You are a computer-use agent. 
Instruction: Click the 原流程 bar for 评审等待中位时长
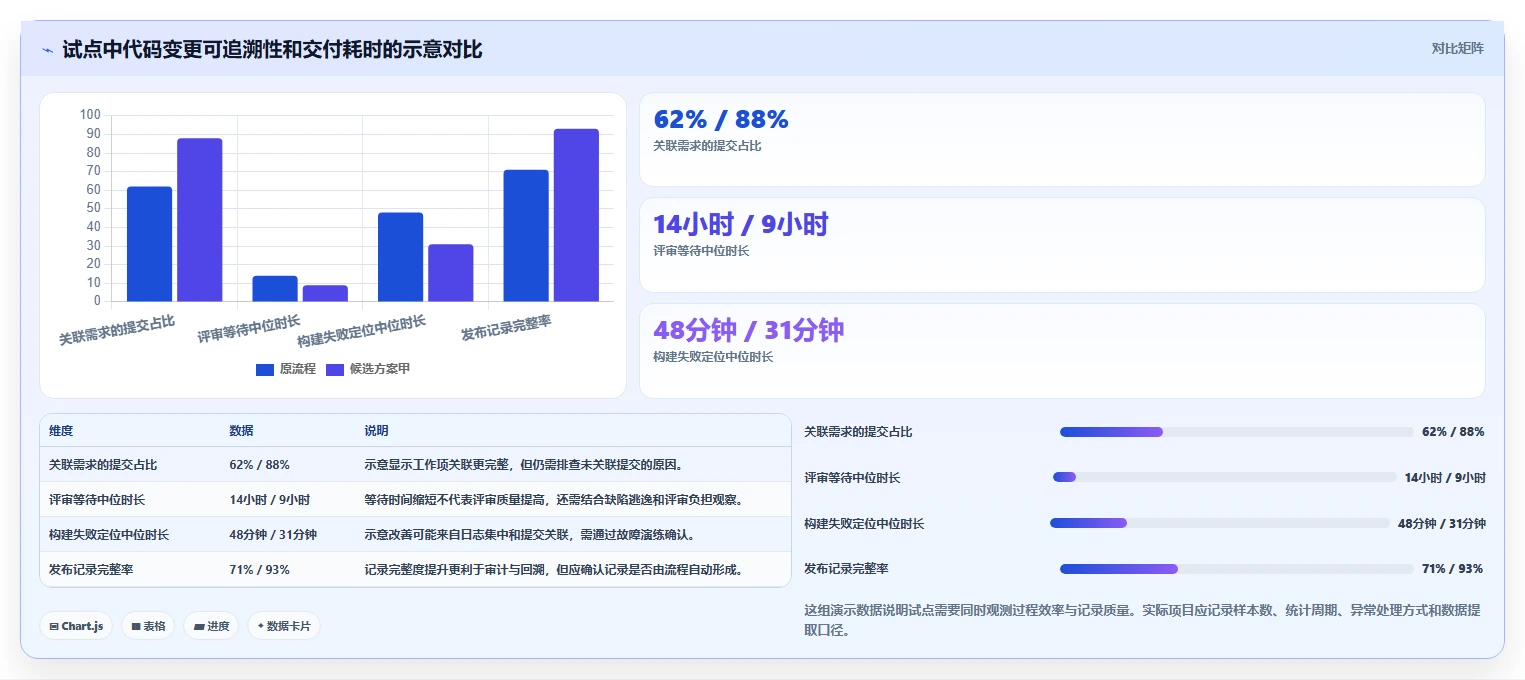[275, 288]
